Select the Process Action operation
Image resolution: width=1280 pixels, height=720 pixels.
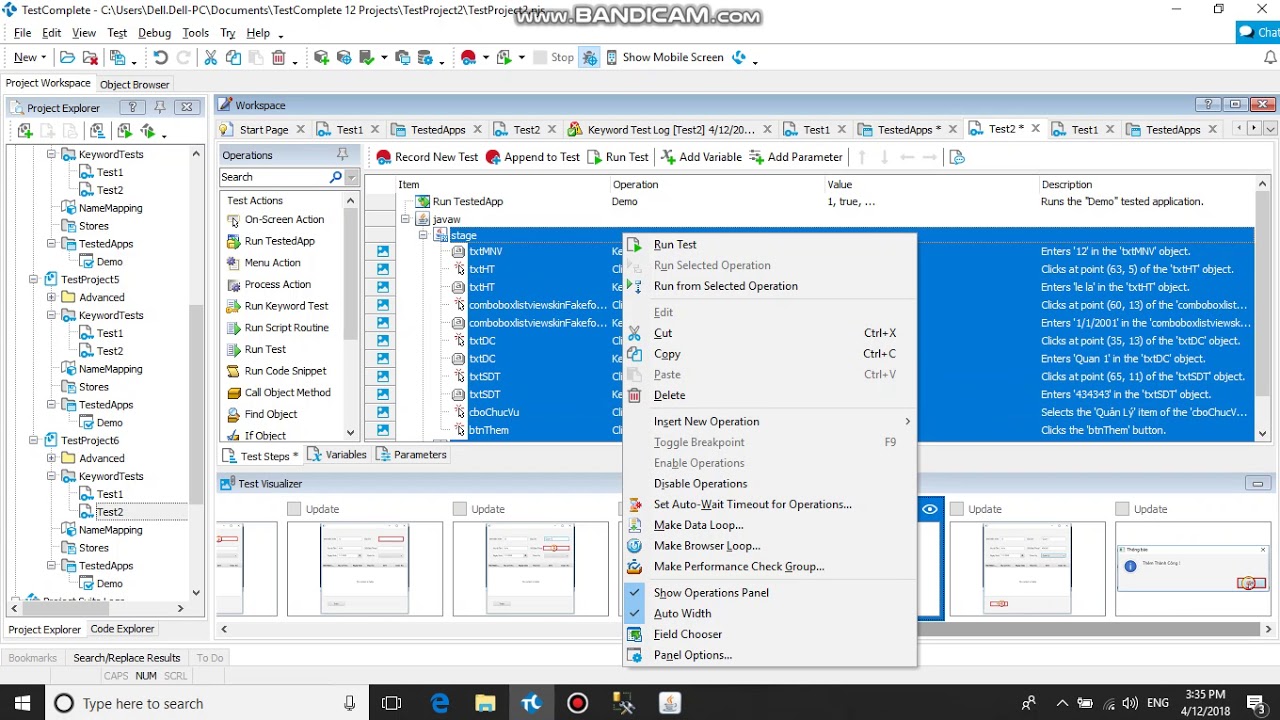pos(268,285)
